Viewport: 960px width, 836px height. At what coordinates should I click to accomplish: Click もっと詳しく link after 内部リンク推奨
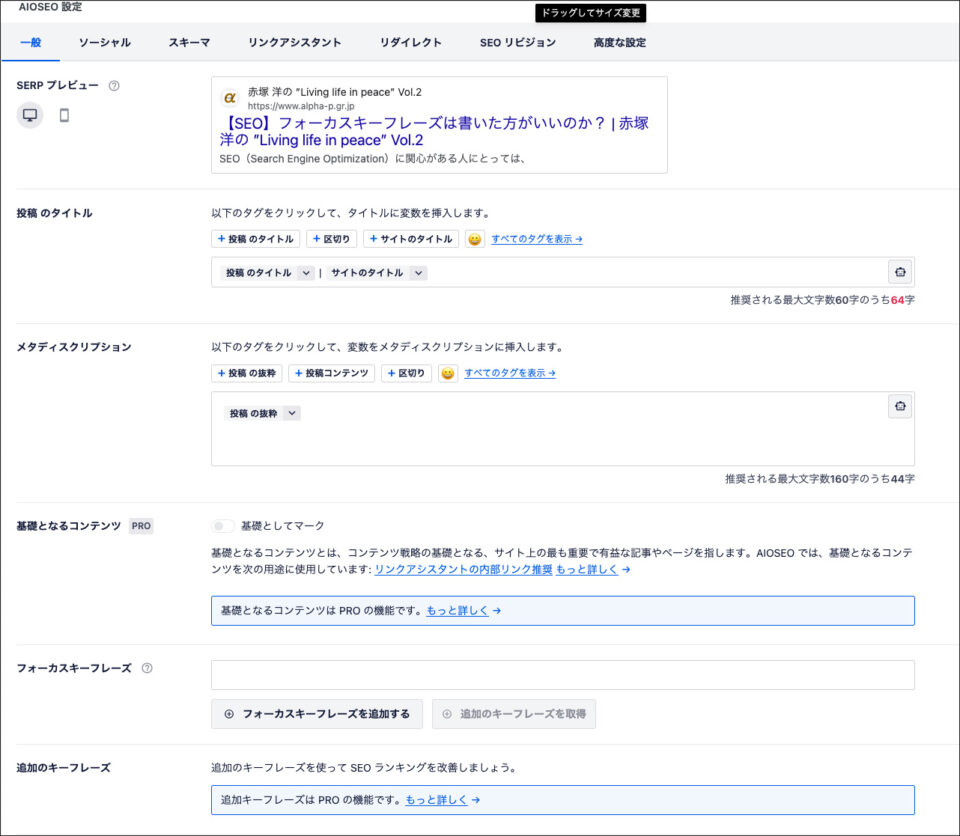point(587,570)
